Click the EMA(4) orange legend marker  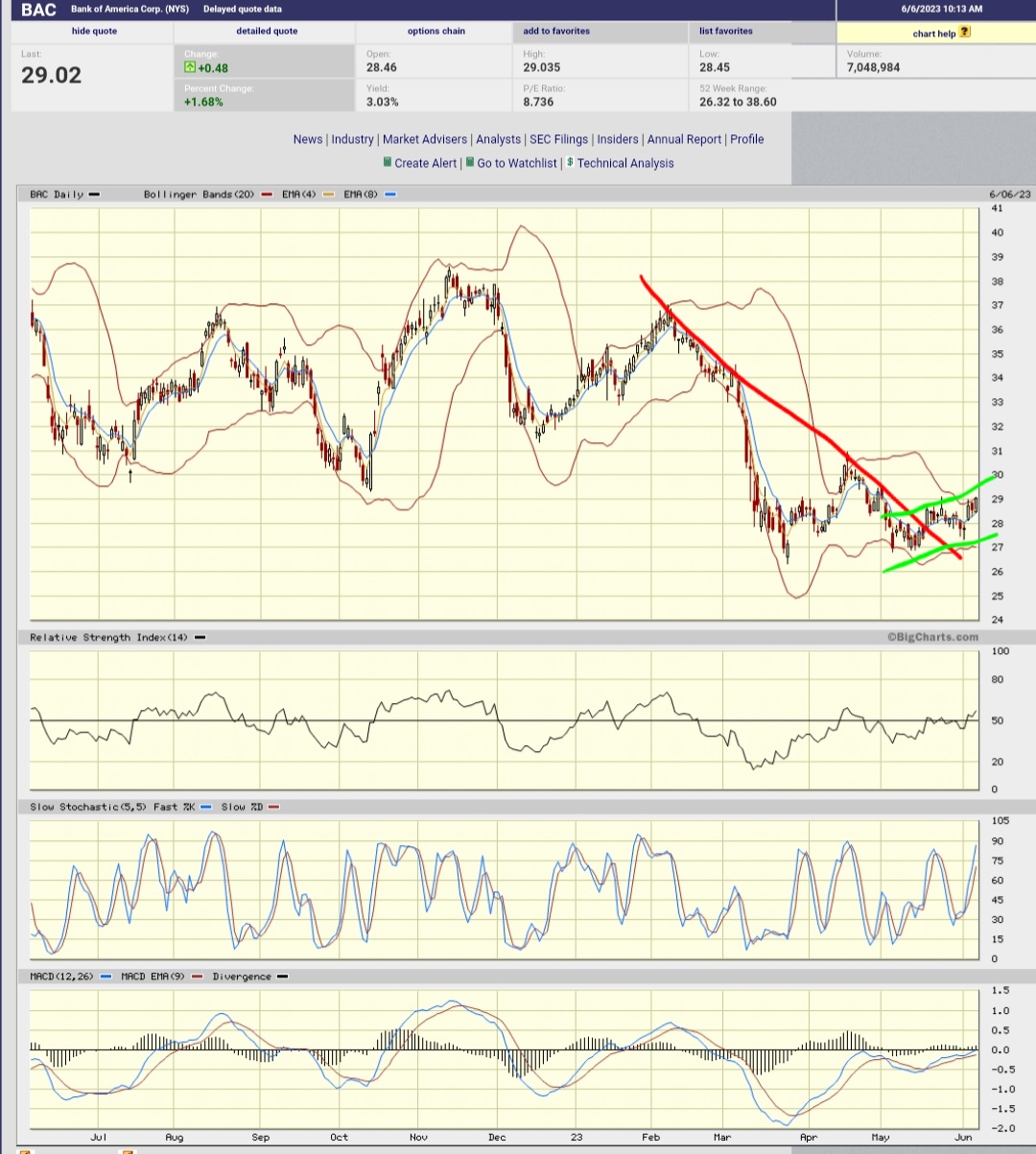[328, 195]
